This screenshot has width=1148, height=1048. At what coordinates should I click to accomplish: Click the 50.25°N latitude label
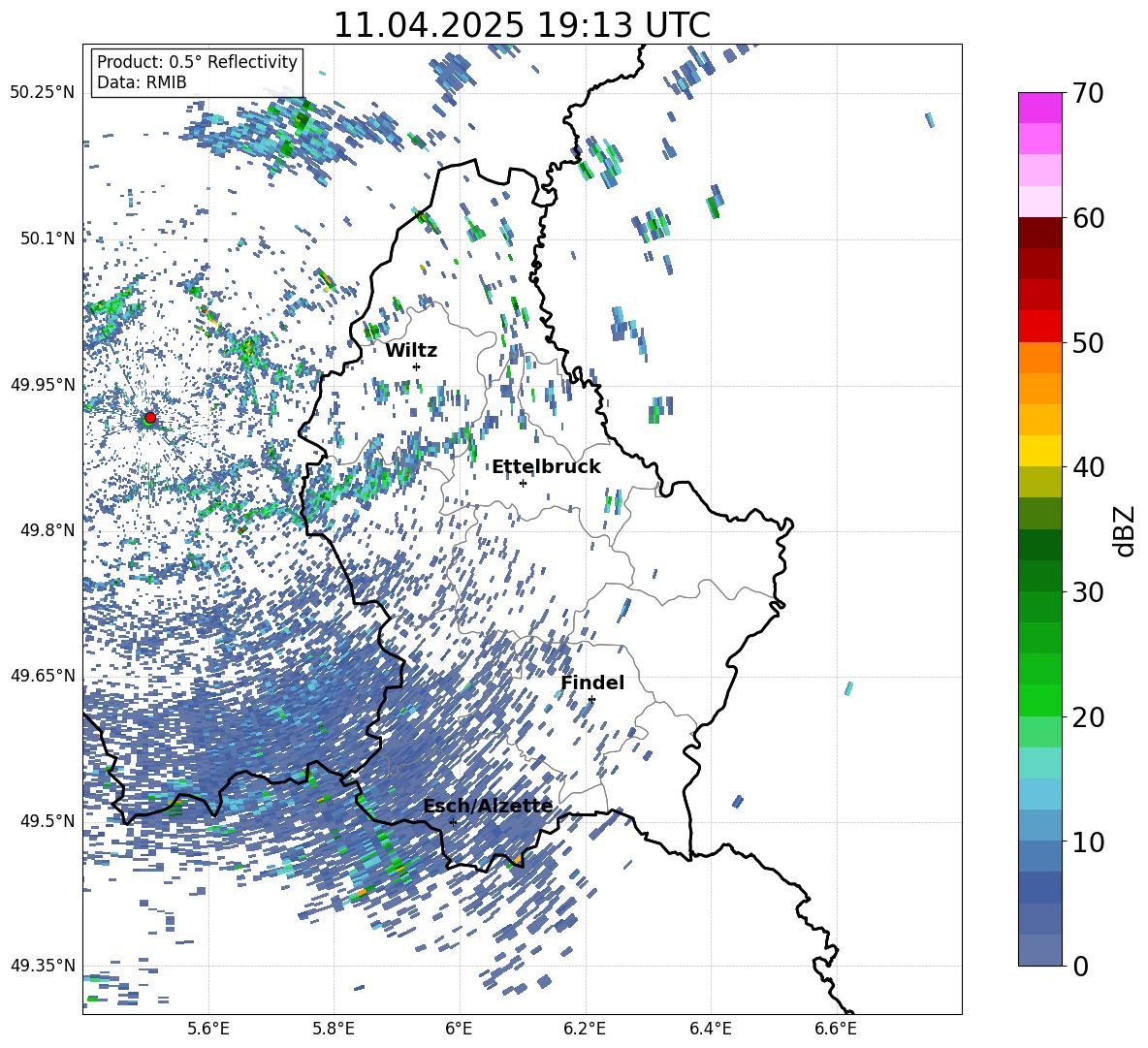point(43,93)
